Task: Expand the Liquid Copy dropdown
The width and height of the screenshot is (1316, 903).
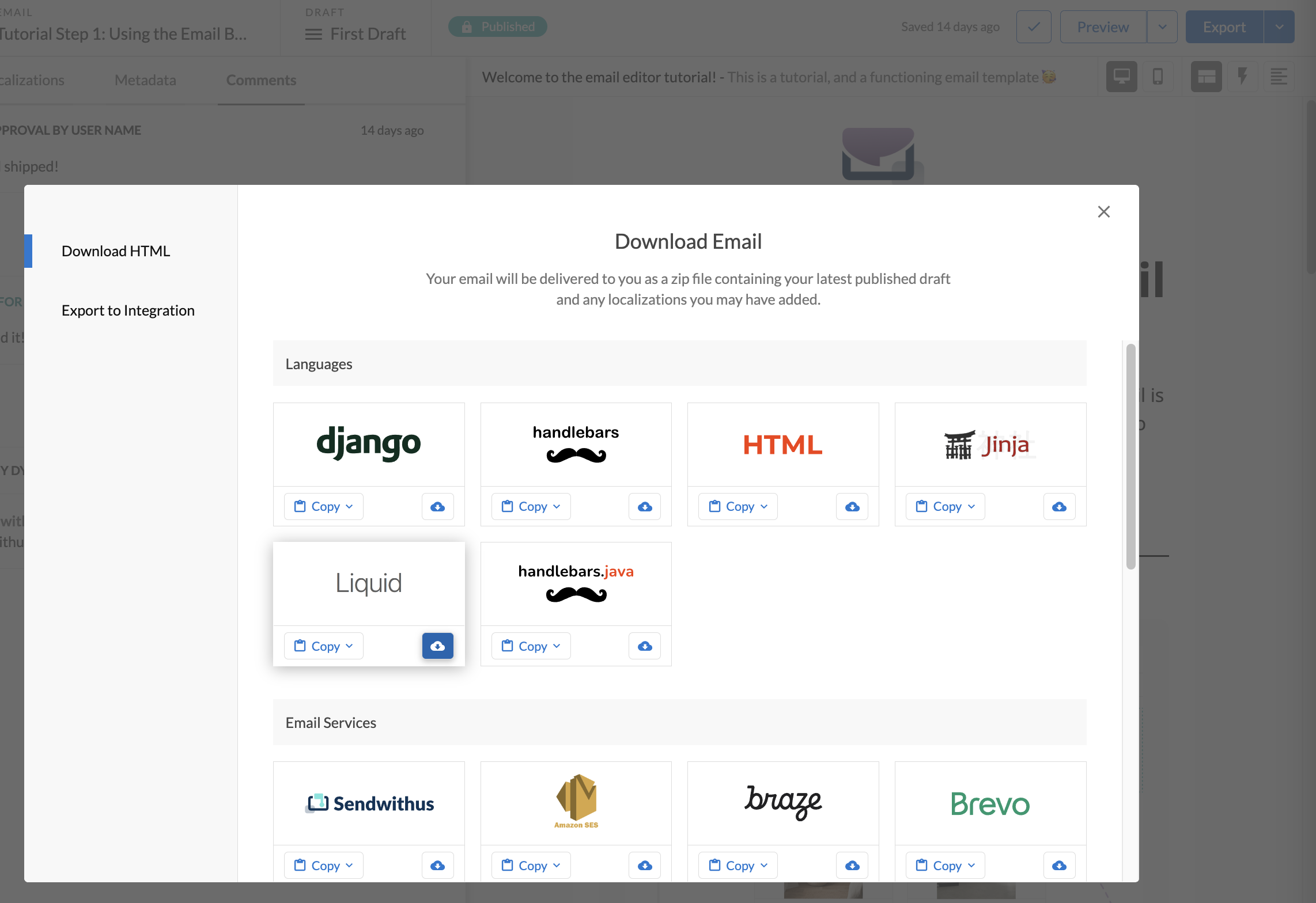Action: (x=350, y=645)
